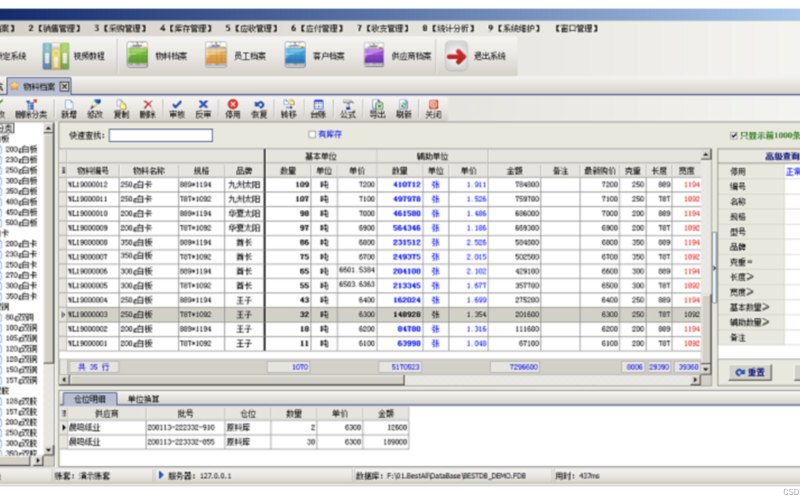Open menu 3【采购管理】
Viewport: 800px width, 500px height.
(120, 28)
